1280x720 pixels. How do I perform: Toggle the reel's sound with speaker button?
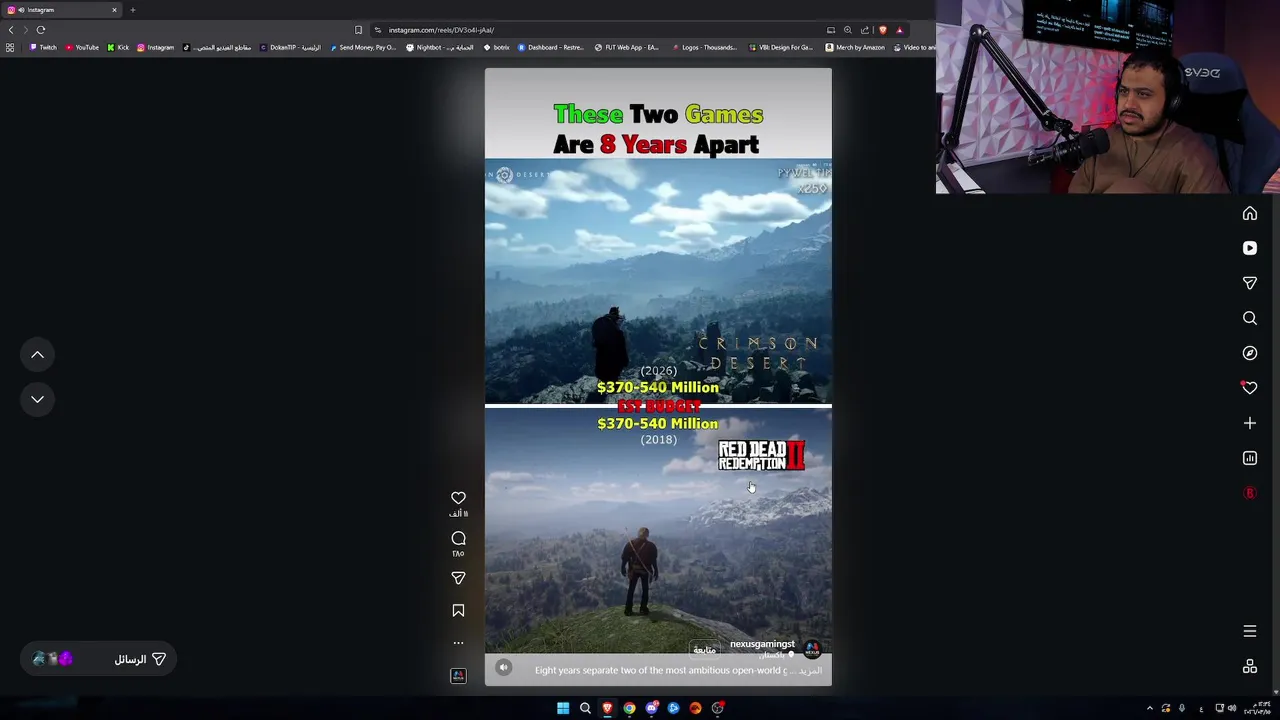[504, 668]
